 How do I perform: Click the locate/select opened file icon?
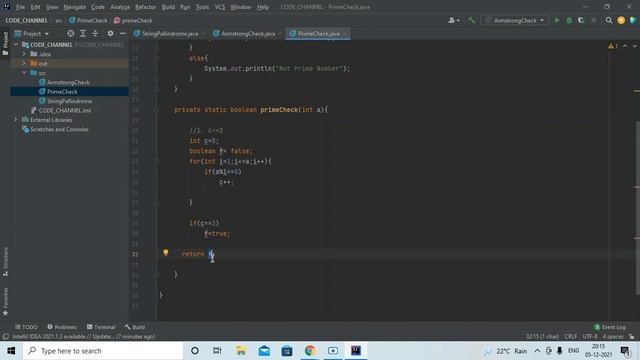[x=71, y=33]
